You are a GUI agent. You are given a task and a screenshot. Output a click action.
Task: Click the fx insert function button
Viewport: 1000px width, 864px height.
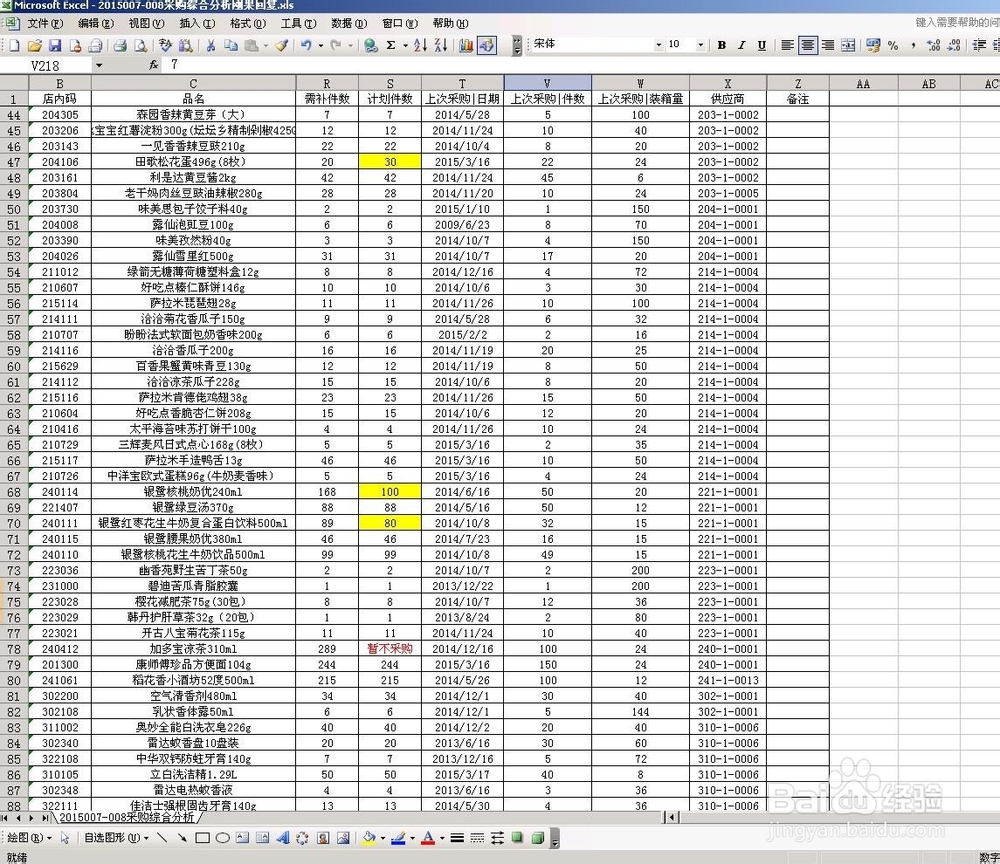click(154, 65)
